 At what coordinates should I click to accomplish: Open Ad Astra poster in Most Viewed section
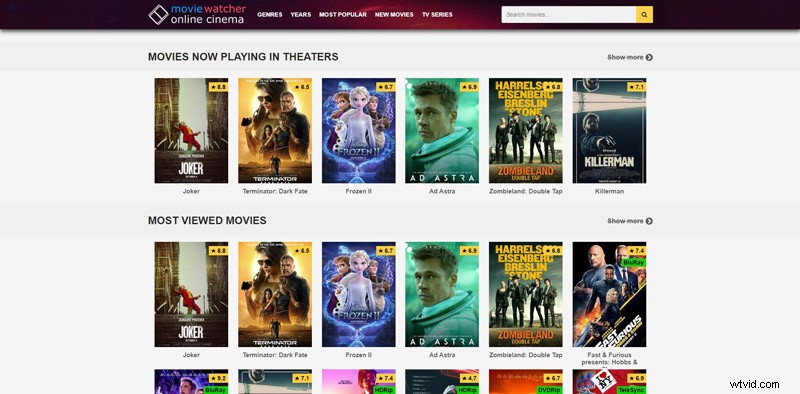442,294
